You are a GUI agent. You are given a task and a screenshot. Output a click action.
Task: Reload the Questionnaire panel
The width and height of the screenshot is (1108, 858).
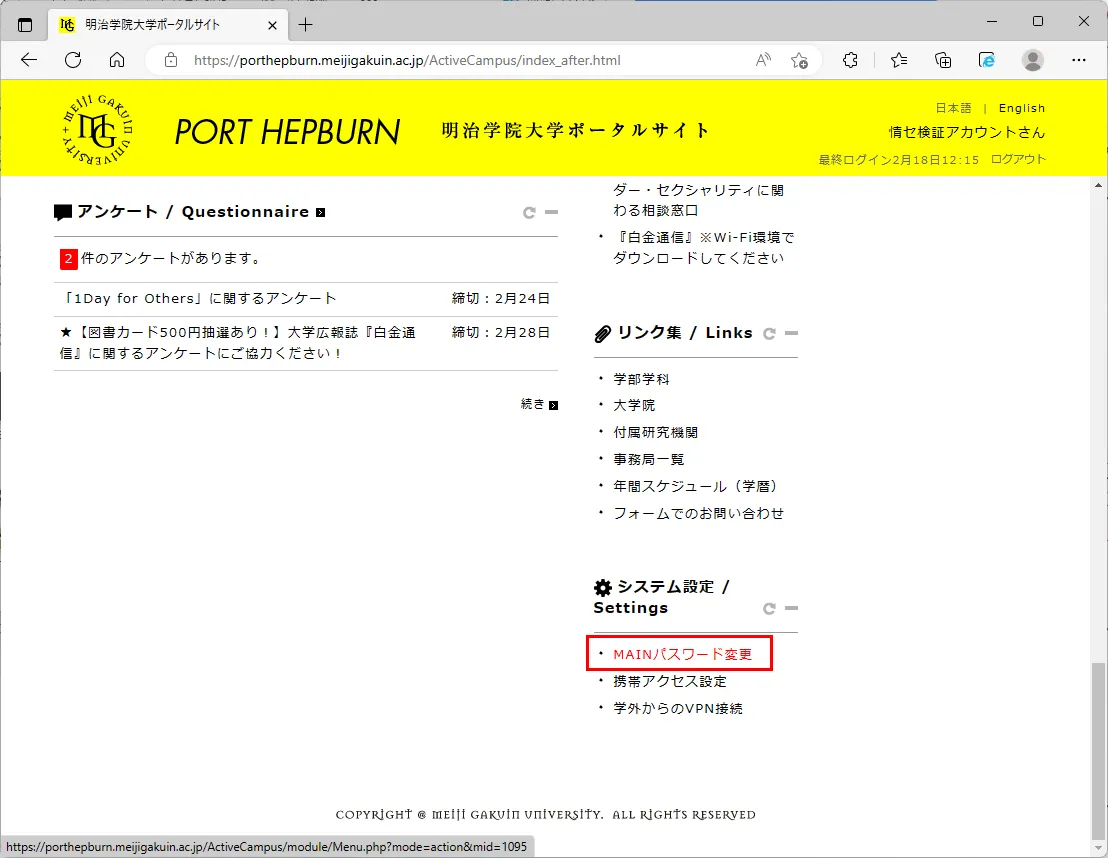pyautogui.click(x=529, y=212)
